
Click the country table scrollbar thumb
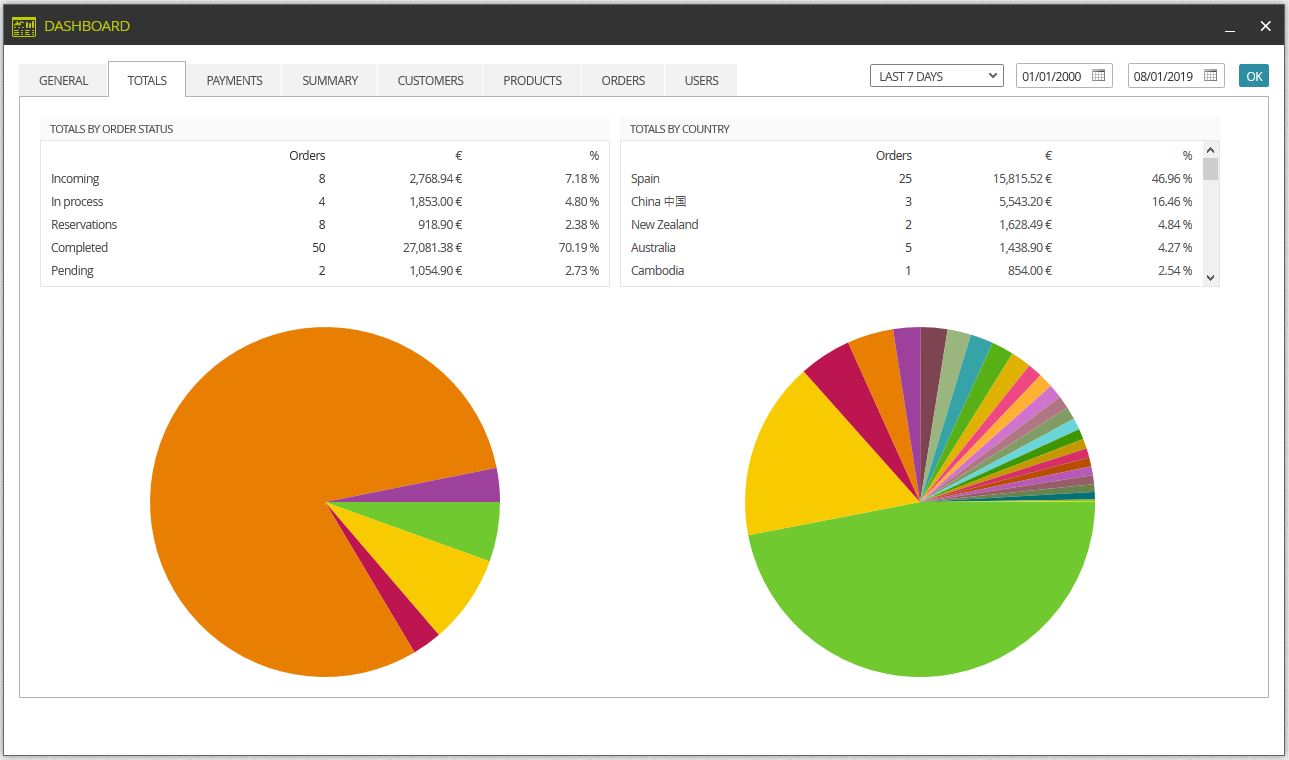coord(1211,169)
